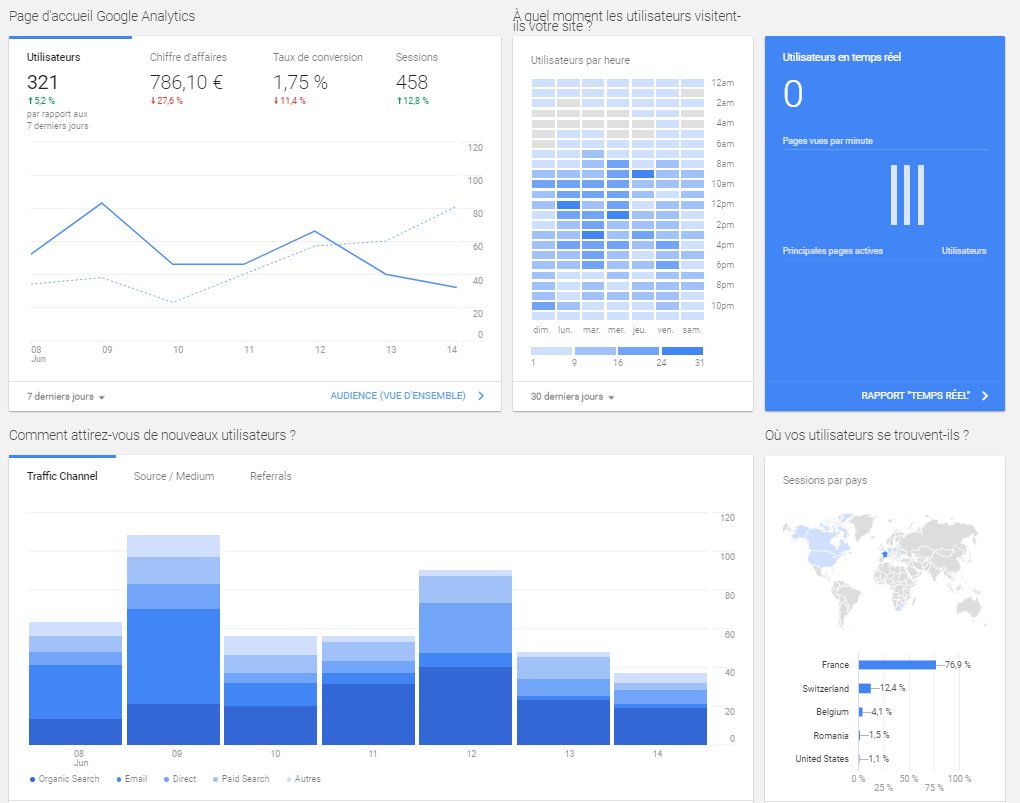Click the "Principales pages actives" label

[x=833, y=251]
